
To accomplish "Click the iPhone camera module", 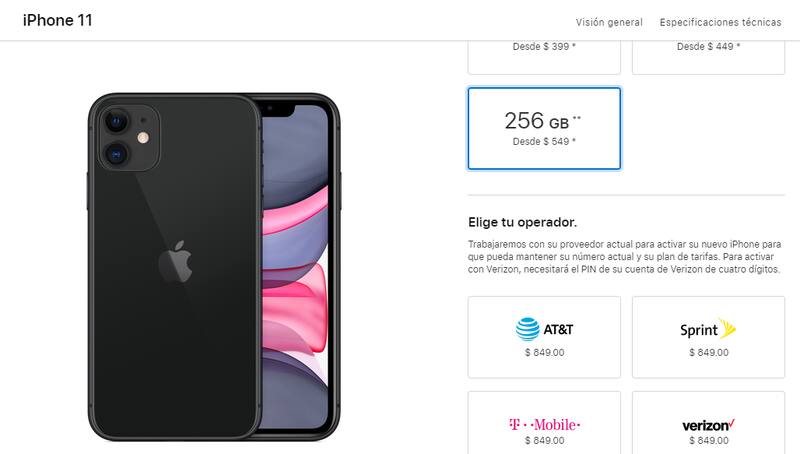I will pyautogui.click(x=129, y=138).
